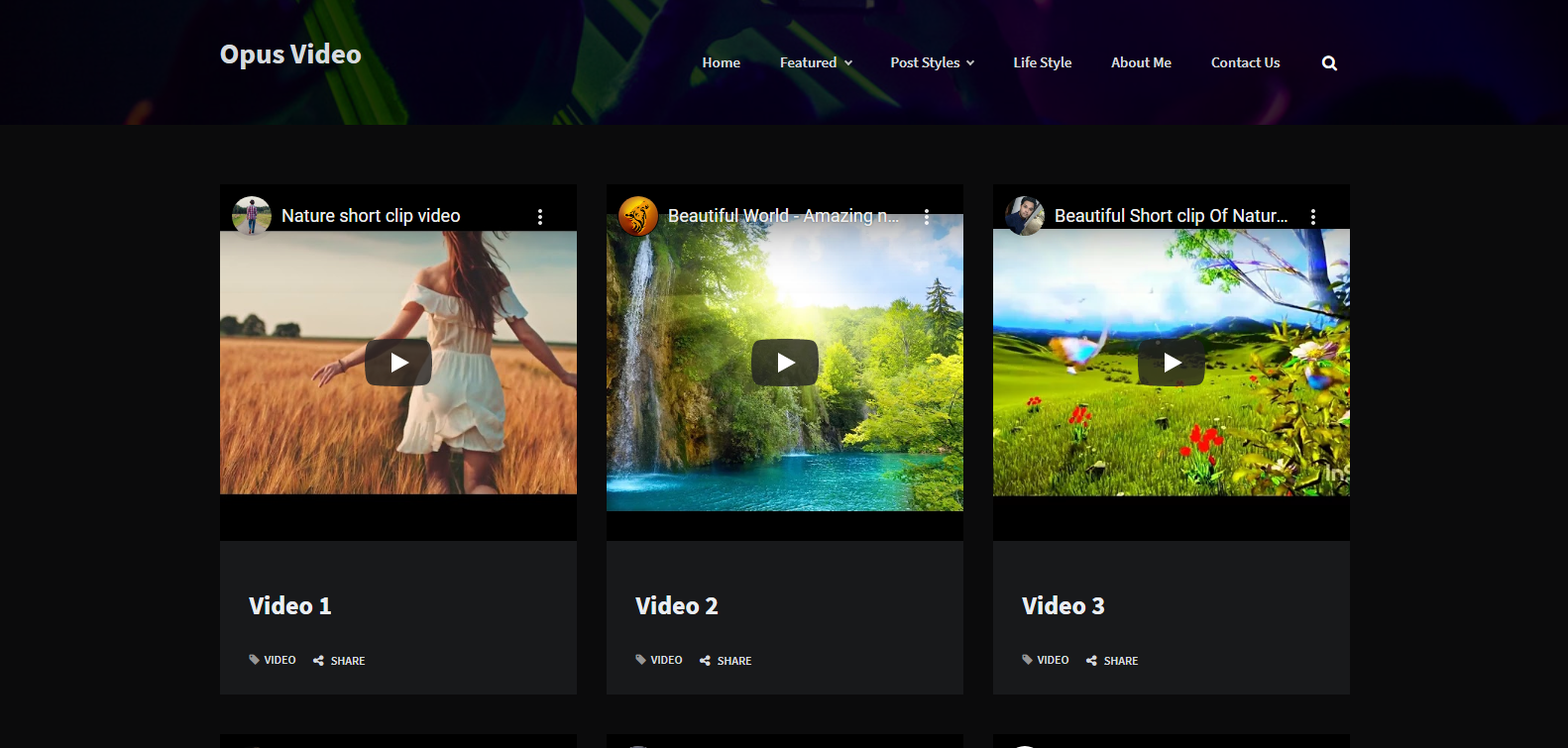
Task: Click the SHARE link under Video 3
Action: point(1121,661)
